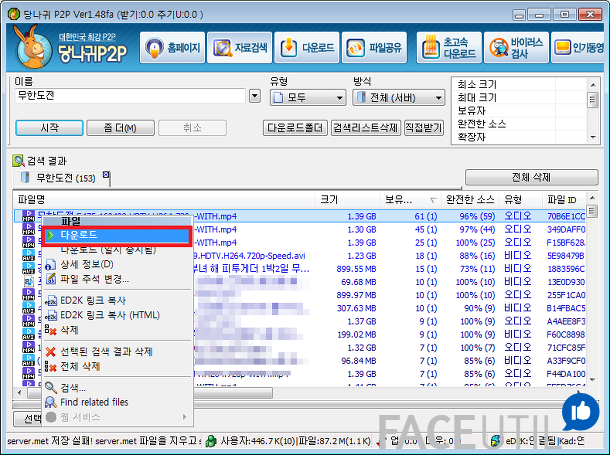
Task: Select 상세 정보(D) from the context menu
Action: pos(87,265)
